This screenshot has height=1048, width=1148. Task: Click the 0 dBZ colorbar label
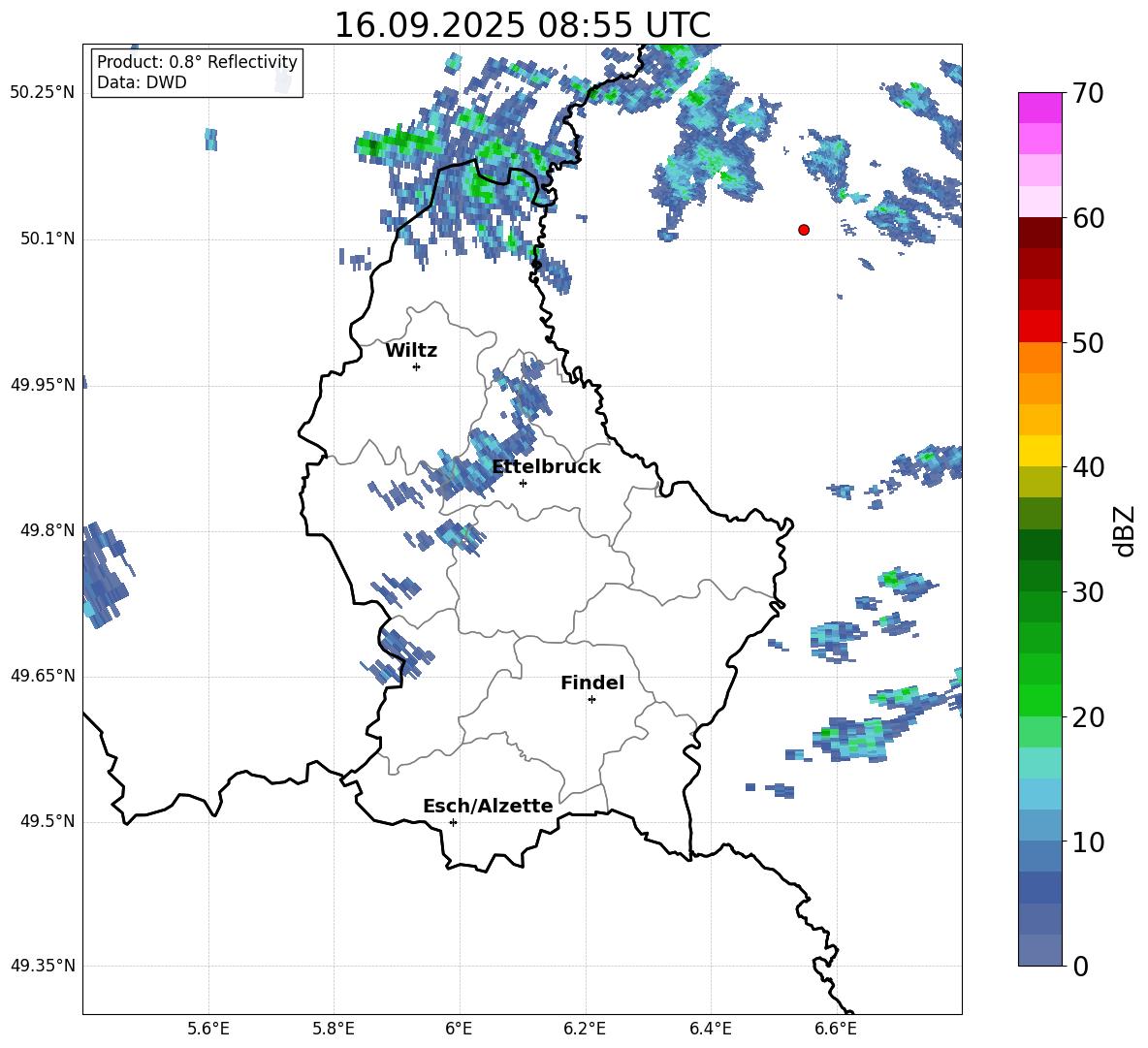1080,967
